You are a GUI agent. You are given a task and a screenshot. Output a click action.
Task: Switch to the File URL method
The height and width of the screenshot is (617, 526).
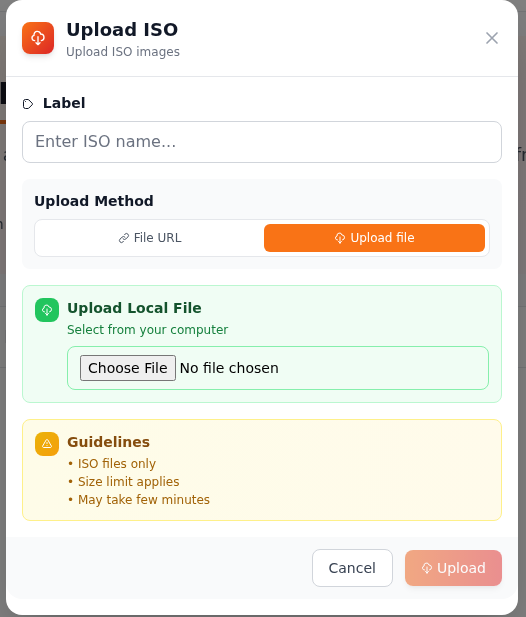tap(149, 238)
